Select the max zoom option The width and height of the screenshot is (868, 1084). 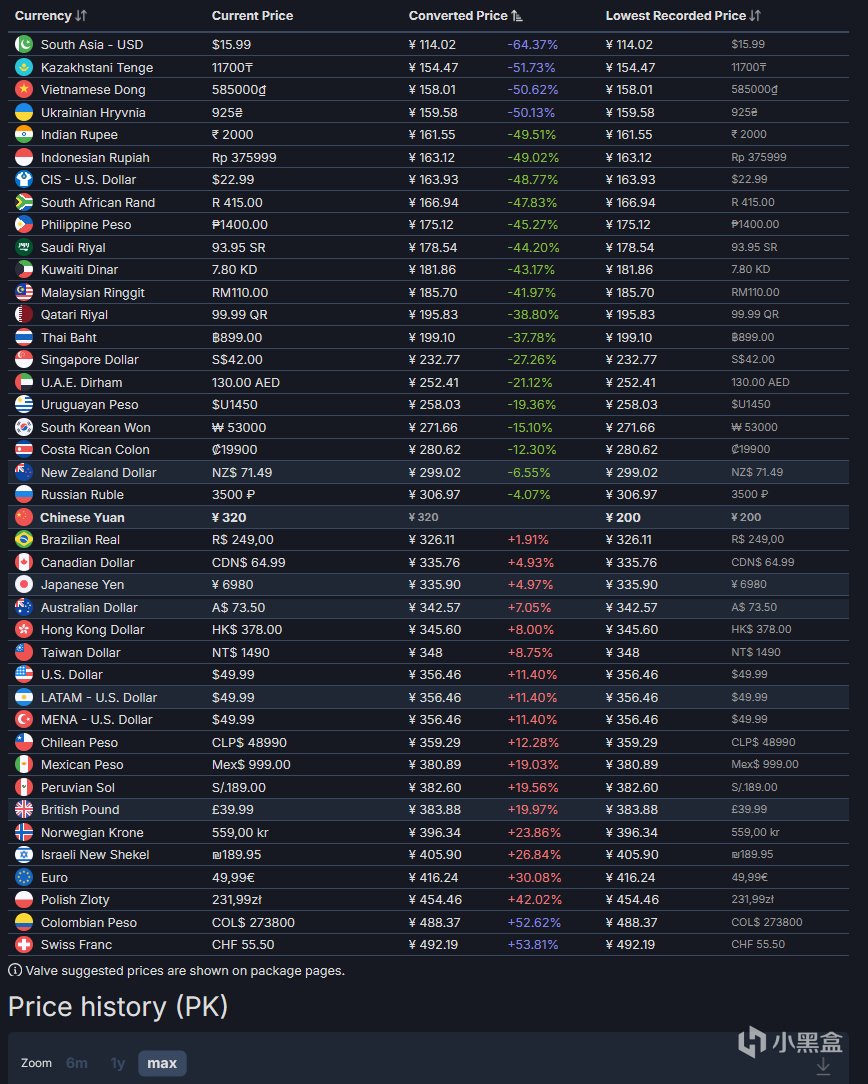coord(162,1063)
